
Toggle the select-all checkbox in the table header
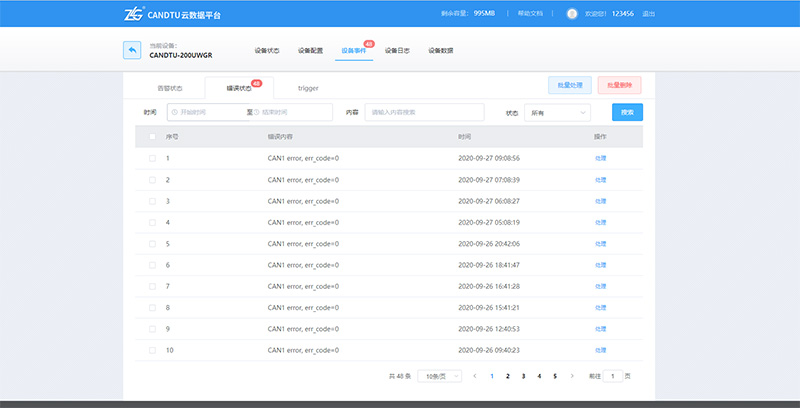pos(152,136)
